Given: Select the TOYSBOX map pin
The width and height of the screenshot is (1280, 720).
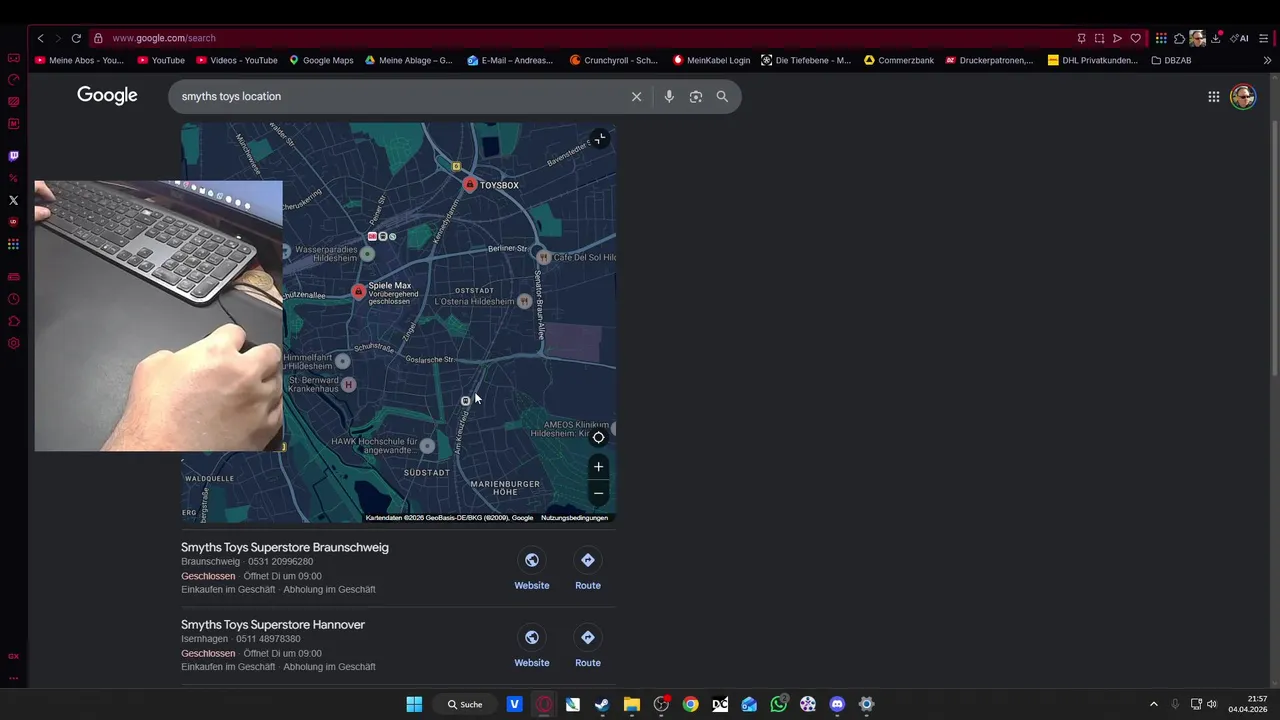Looking at the screenshot, I should (470, 185).
